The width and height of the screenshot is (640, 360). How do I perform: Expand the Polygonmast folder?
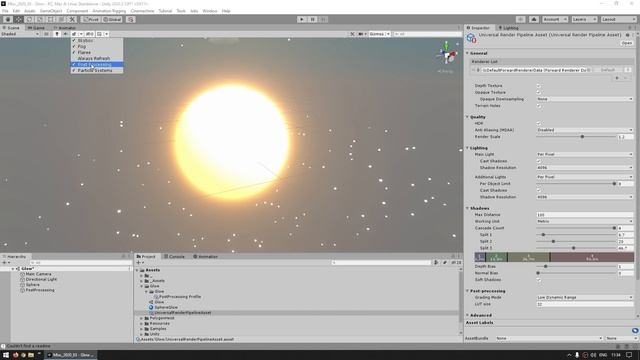[x=142, y=318]
